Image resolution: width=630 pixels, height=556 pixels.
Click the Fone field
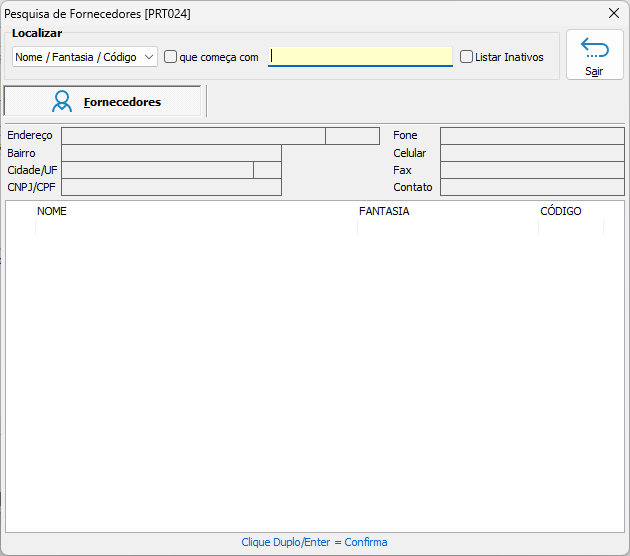[531, 136]
